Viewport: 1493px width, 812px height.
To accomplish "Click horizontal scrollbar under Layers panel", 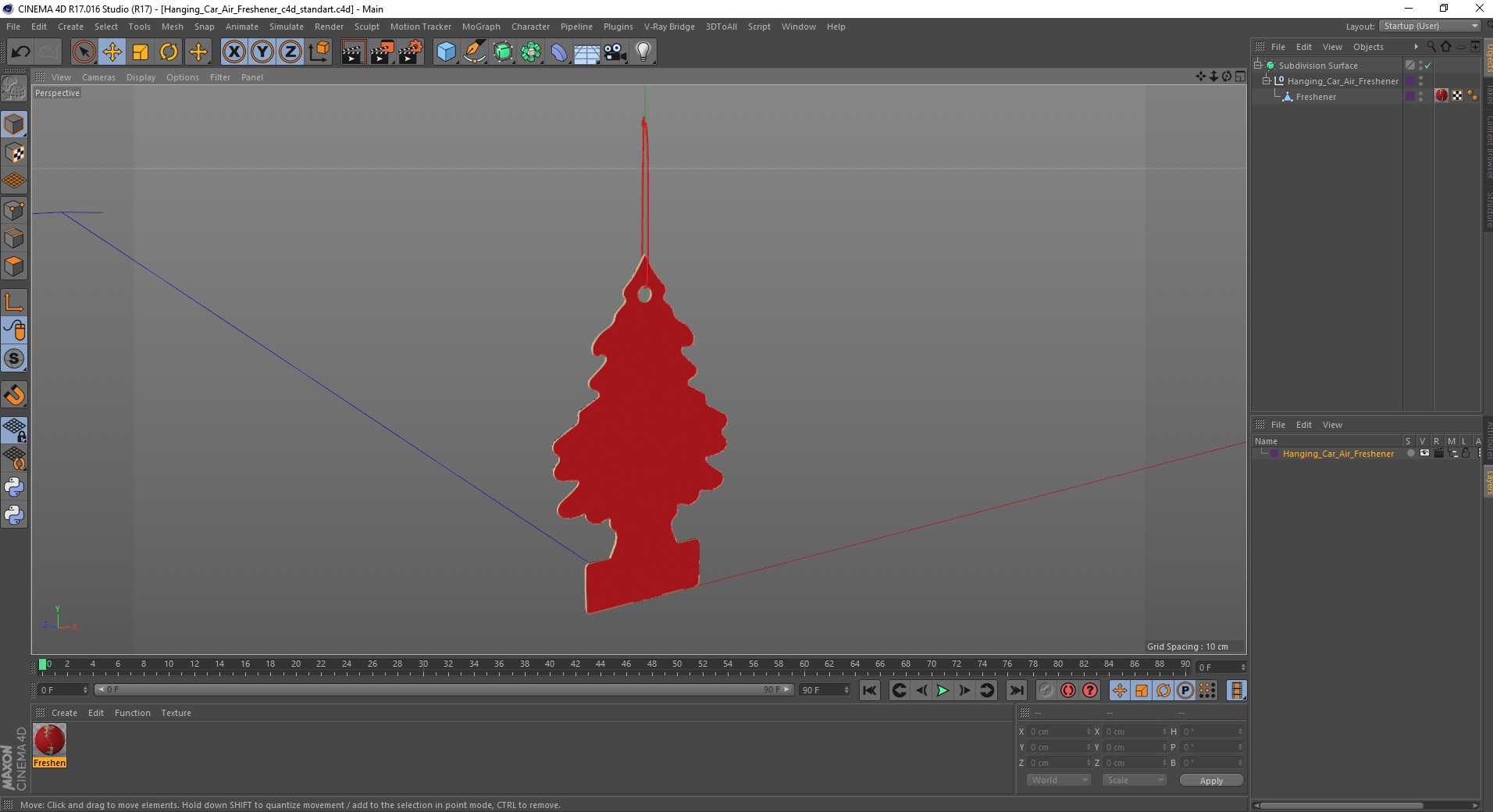I will 1366,805.
